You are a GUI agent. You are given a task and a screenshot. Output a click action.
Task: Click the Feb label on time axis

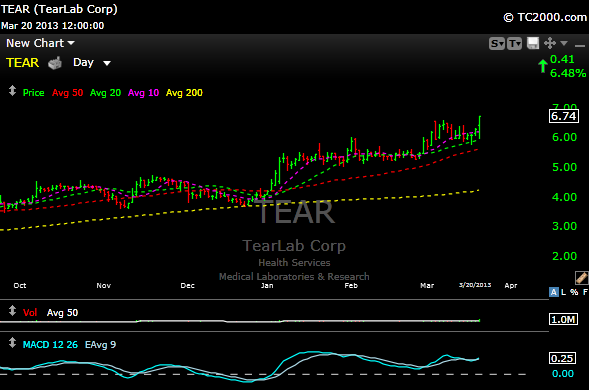coord(351,286)
